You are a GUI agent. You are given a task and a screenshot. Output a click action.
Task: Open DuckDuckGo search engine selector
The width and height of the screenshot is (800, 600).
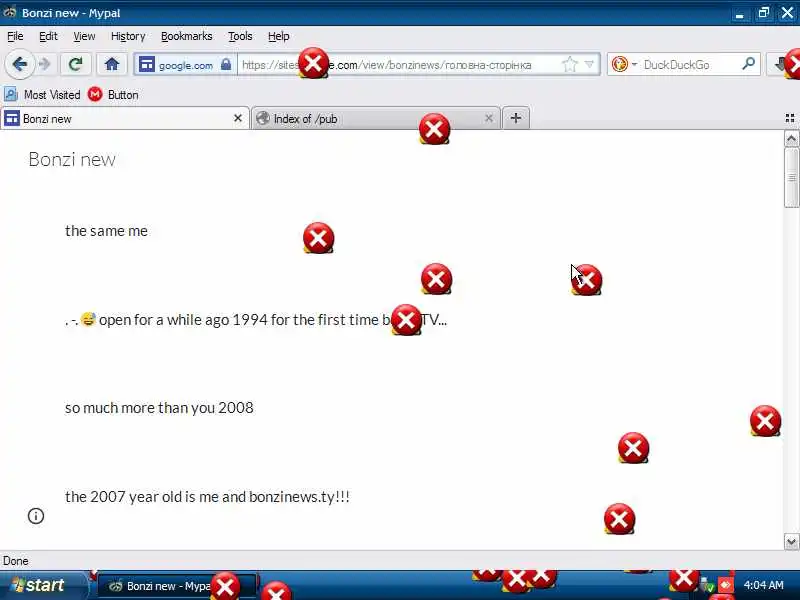pyautogui.click(x=624, y=65)
